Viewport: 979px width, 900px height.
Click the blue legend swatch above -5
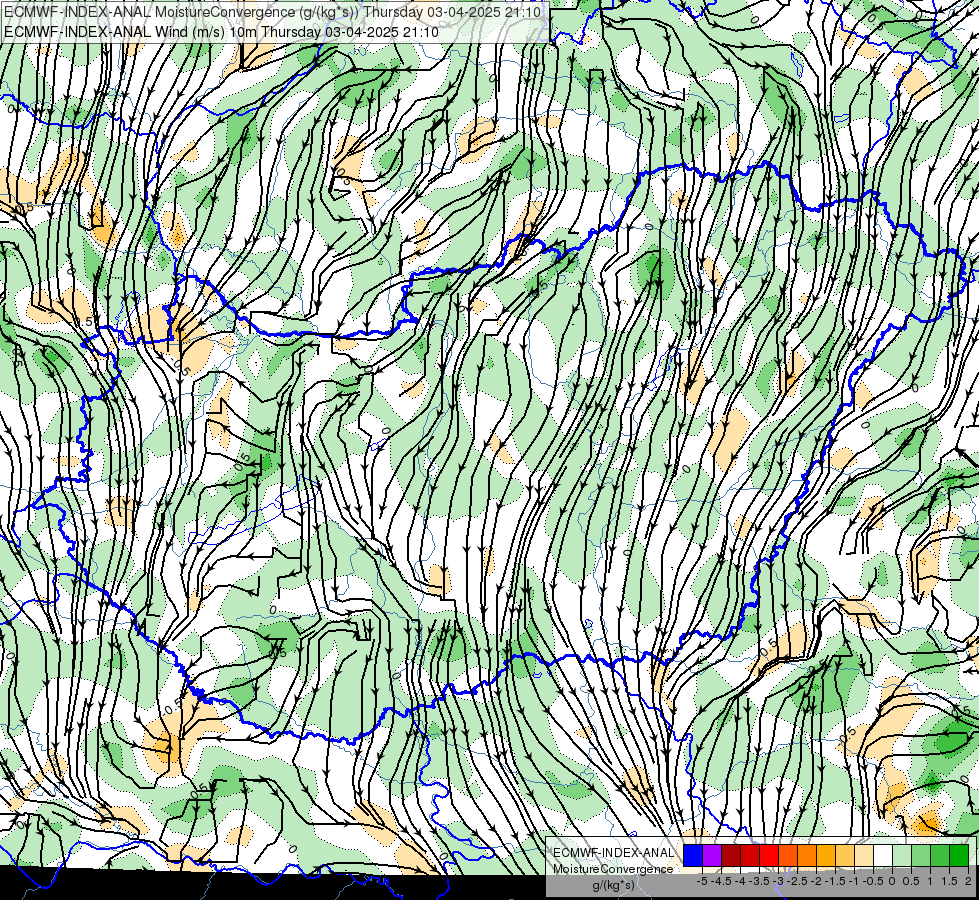click(x=693, y=855)
